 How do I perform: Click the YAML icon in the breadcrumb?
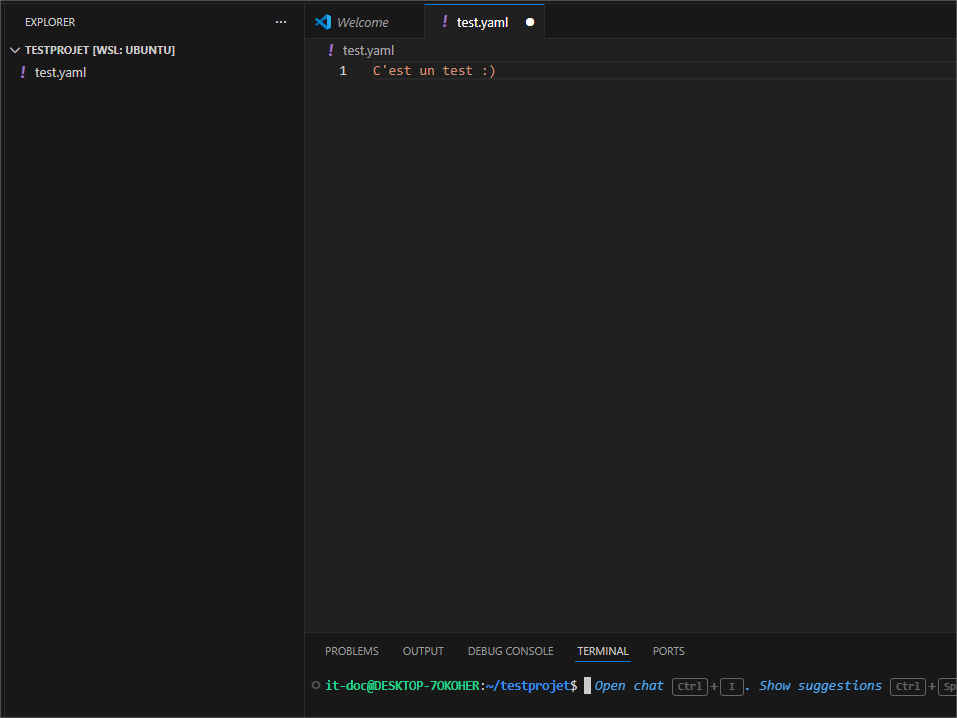(x=331, y=50)
